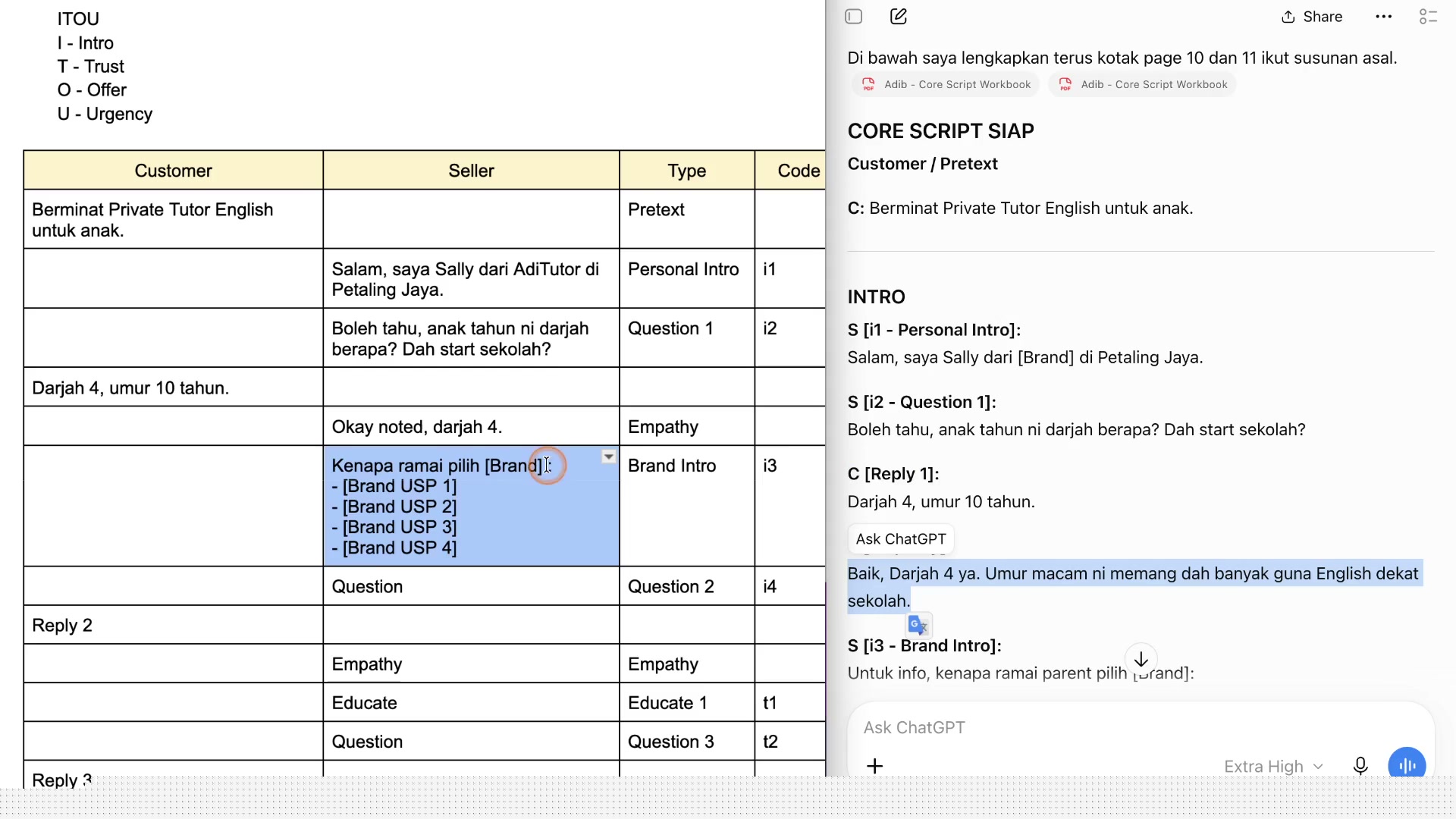1456x819 pixels.
Task: Click the Question 1 type cell
Action: pos(687,338)
